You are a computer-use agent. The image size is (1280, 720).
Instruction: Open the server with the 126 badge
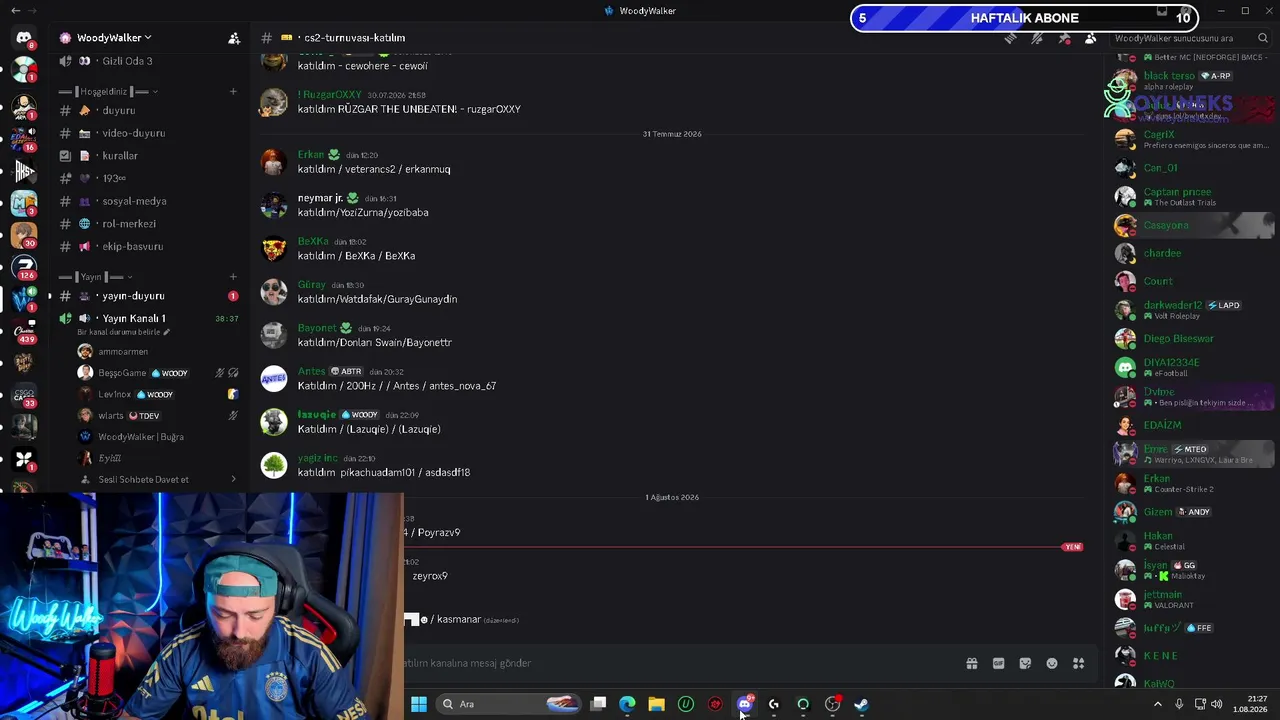[24, 266]
